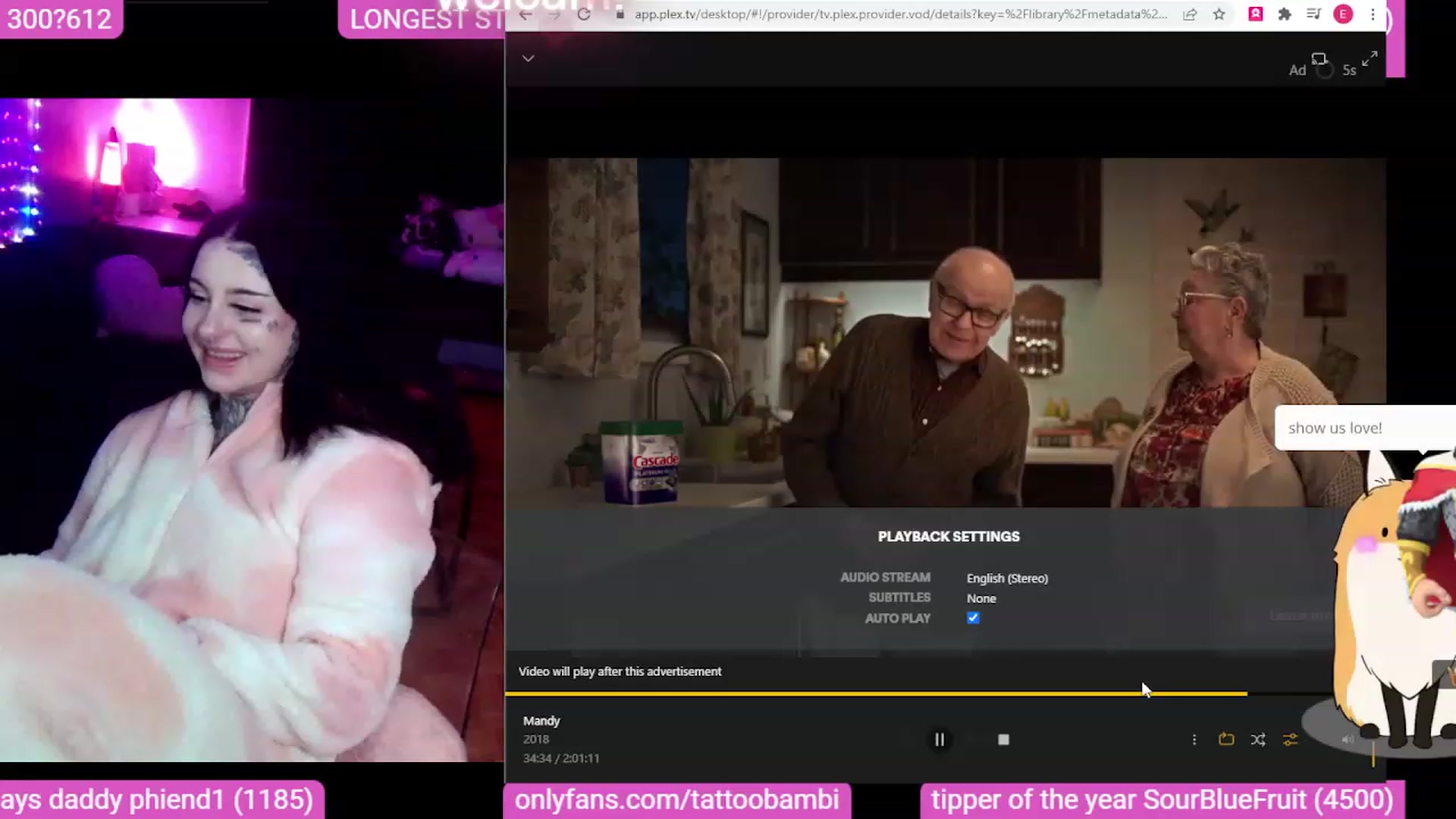This screenshot has width=1456, height=819.
Task: Open the Chrome three-dot menu
Action: pos(1373,14)
